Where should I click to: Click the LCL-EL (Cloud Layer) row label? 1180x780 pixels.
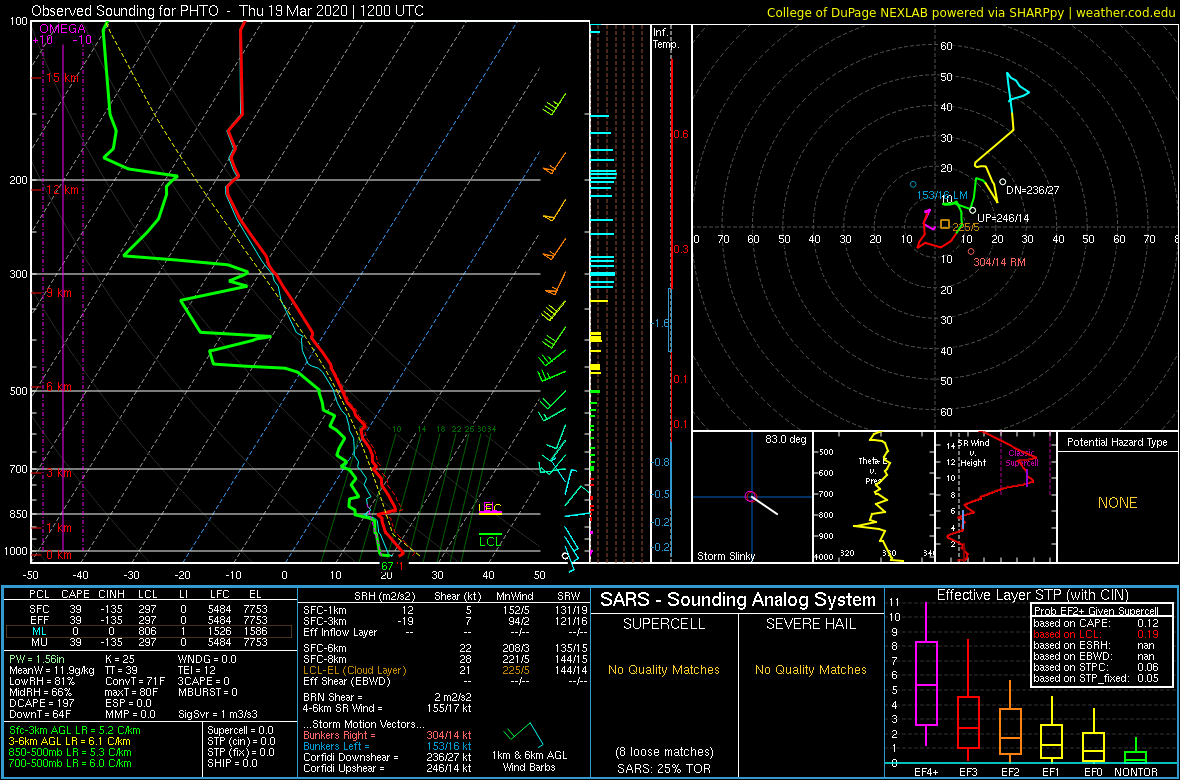354,669
